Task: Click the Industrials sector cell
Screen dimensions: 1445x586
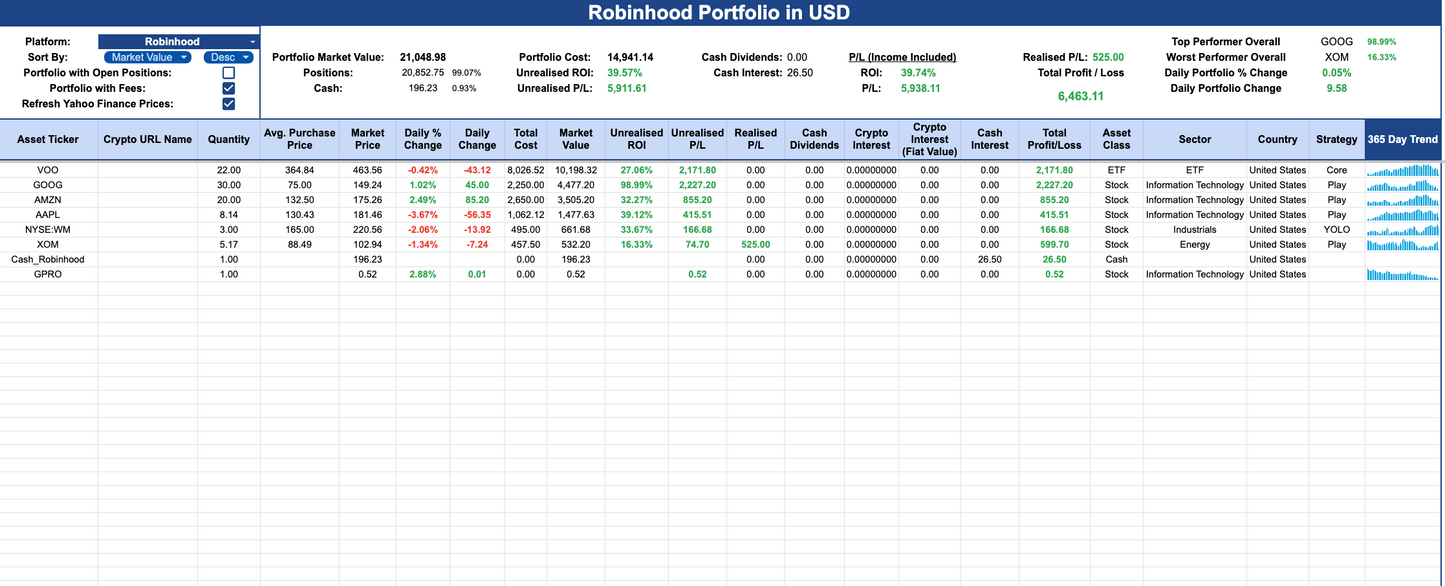Action: click(1194, 230)
